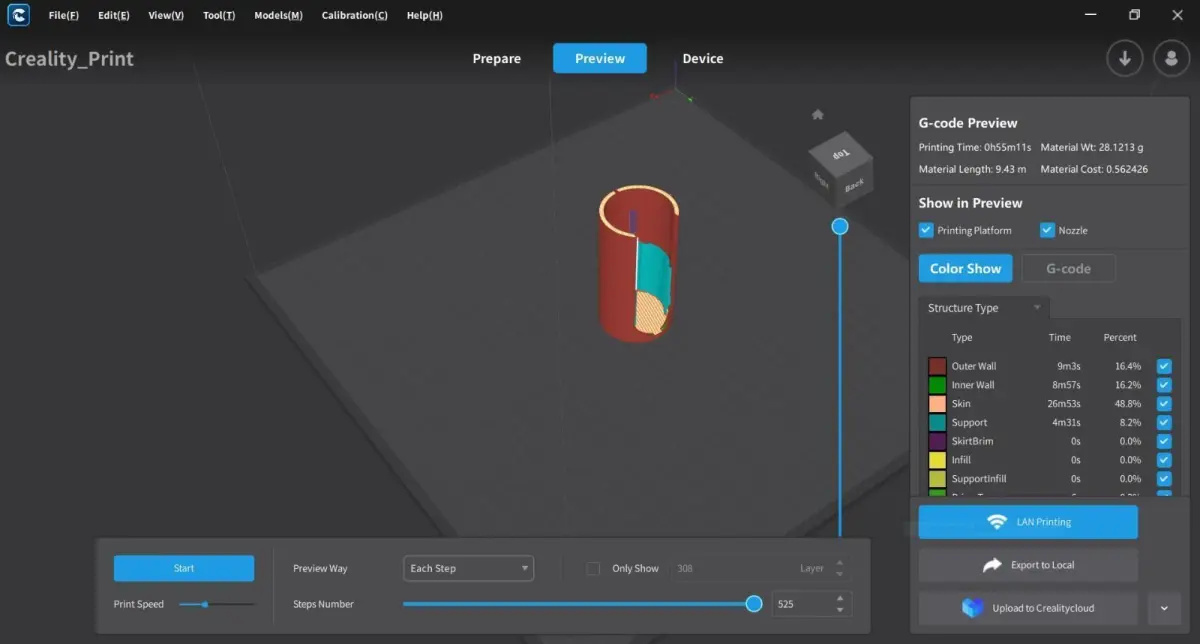Expand the more upload options chevron button
1200x644 pixels.
pyautogui.click(x=1164, y=608)
